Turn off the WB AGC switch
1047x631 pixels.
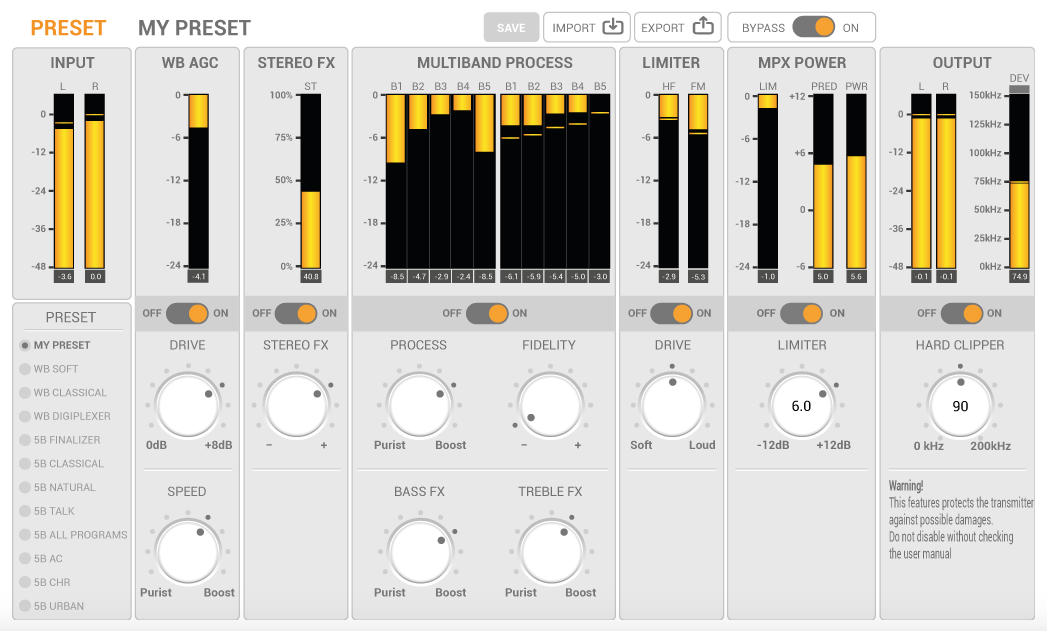tap(187, 313)
